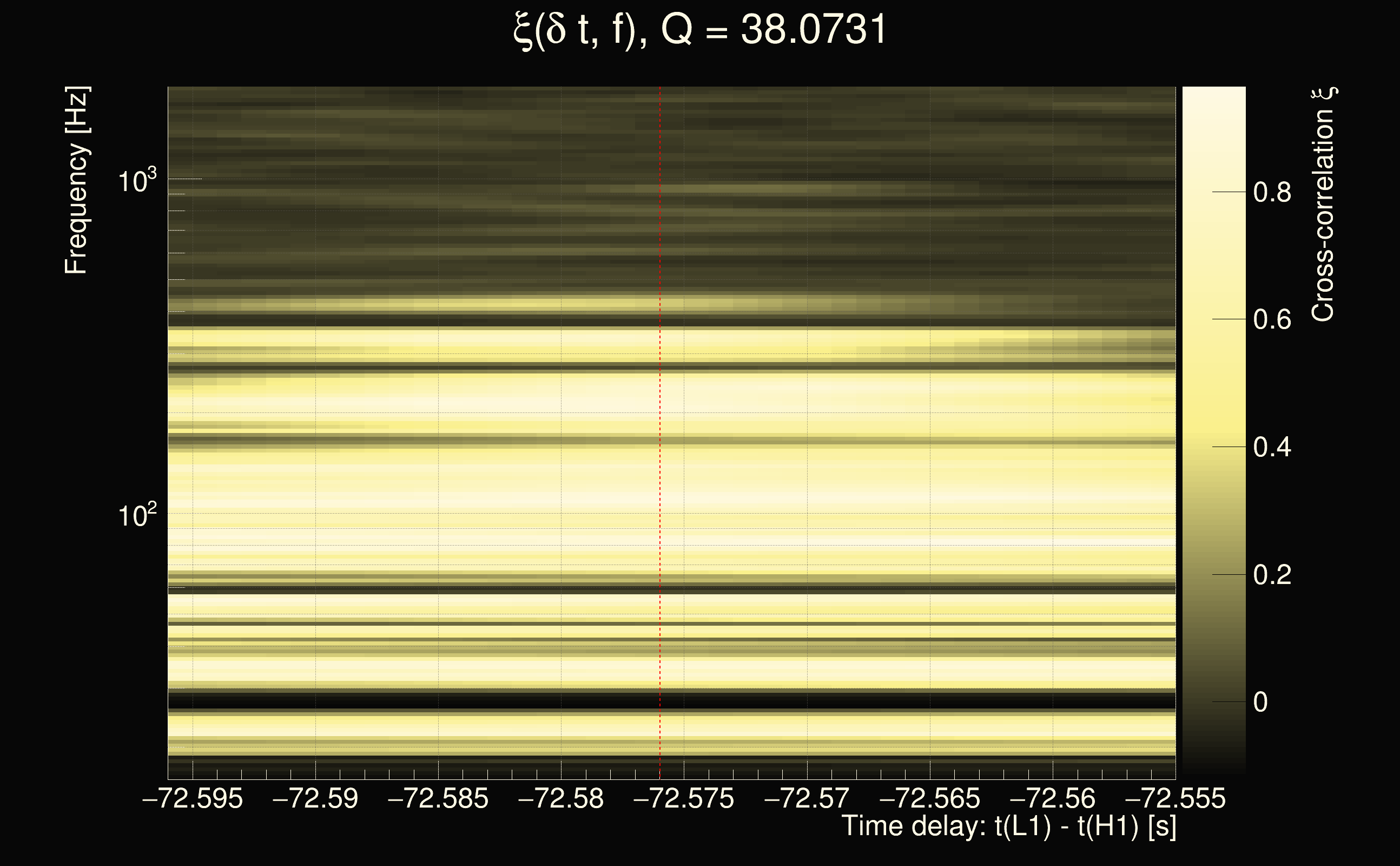The width and height of the screenshot is (1400, 866).
Task: Click the 10³ frequency tick label
Action: click(x=137, y=182)
